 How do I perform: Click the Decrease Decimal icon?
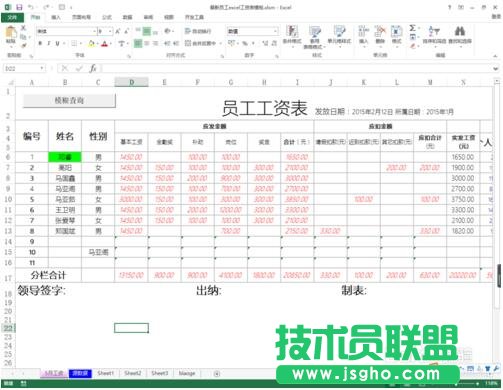pos(274,43)
